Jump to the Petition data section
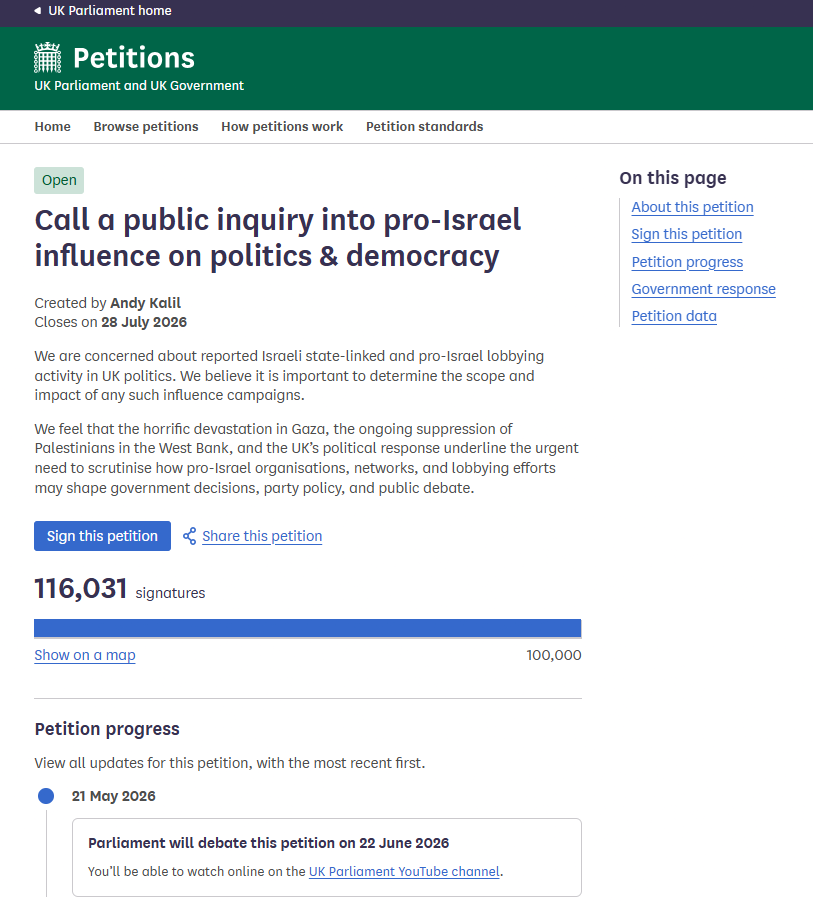Image resolution: width=813 pixels, height=903 pixels. click(x=674, y=316)
